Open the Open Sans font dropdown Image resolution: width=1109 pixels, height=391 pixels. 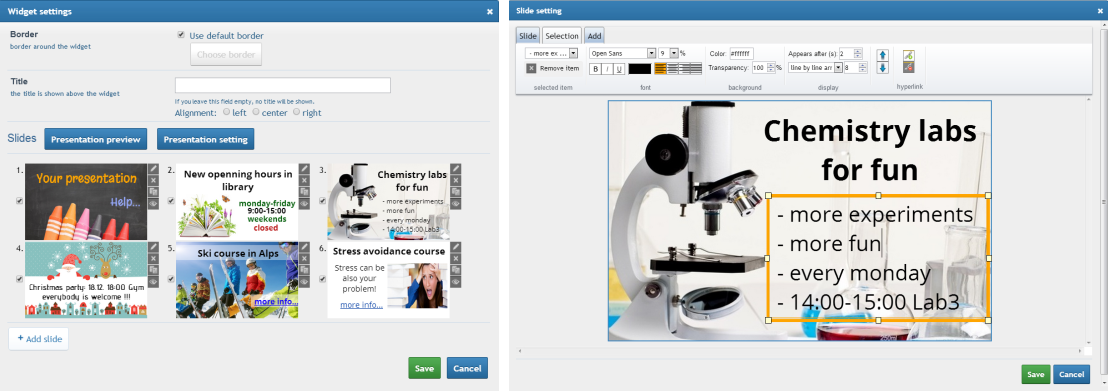click(x=623, y=53)
